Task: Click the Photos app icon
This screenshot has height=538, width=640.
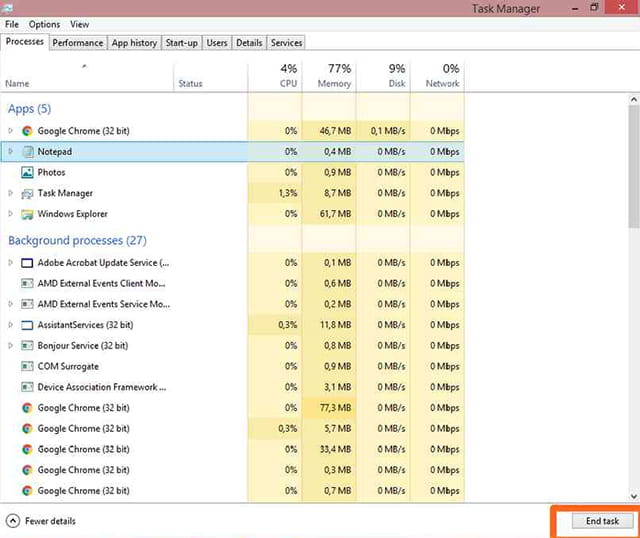Action: [27, 172]
